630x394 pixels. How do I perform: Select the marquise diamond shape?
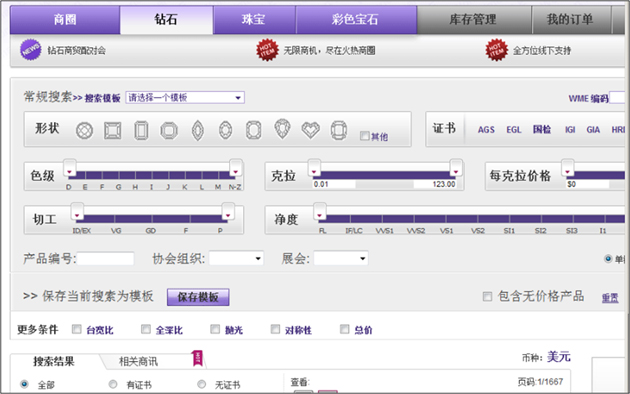197,131
